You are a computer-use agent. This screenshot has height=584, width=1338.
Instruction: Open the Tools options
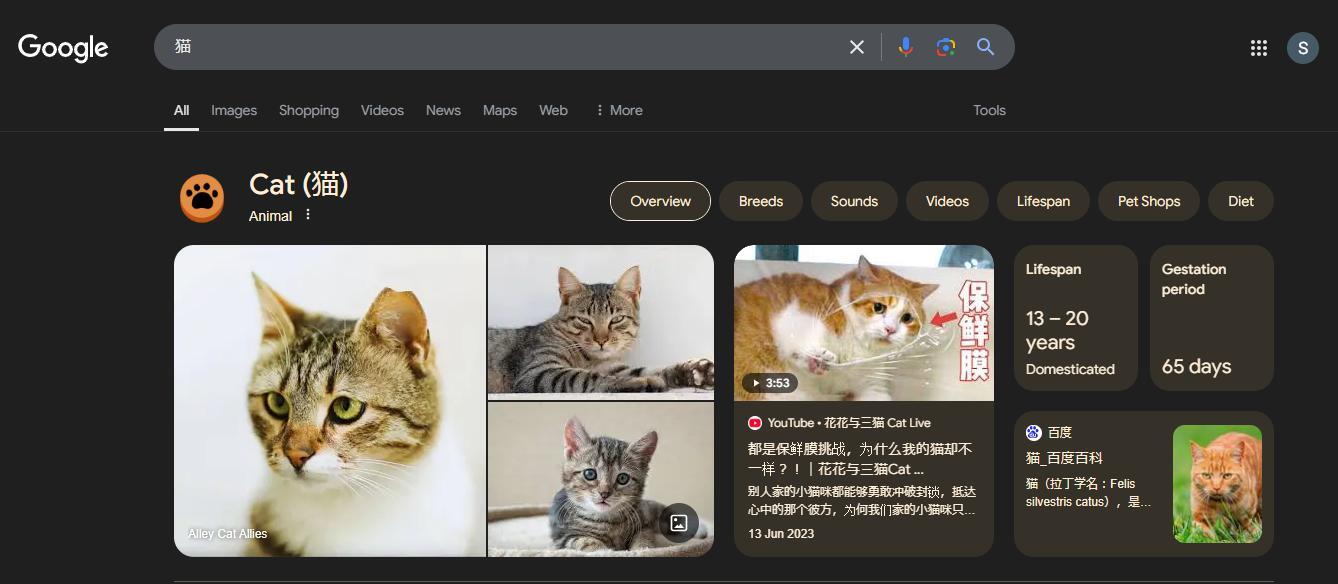click(x=989, y=110)
